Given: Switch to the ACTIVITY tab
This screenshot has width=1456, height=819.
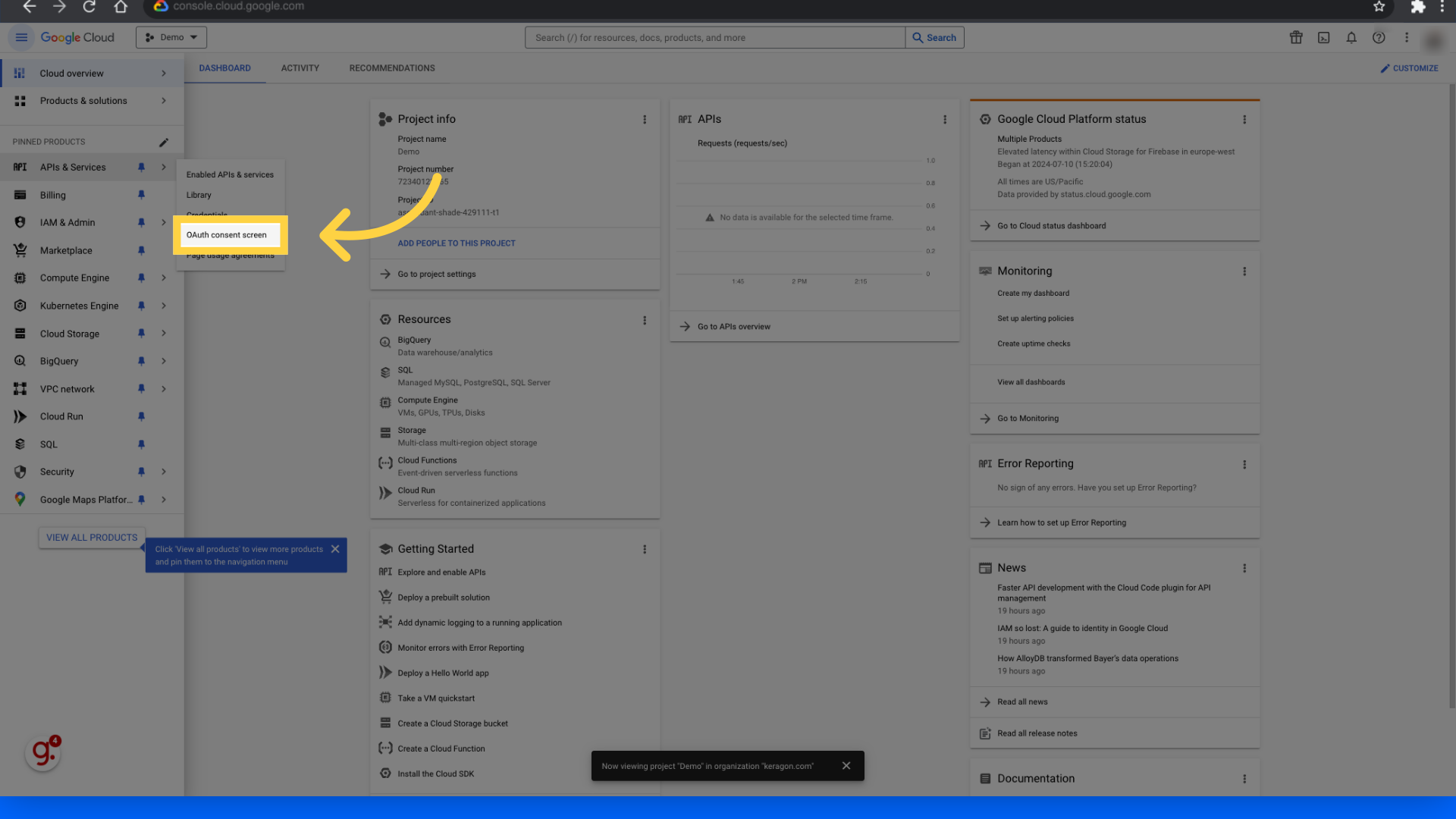Looking at the screenshot, I should tap(300, 67).
